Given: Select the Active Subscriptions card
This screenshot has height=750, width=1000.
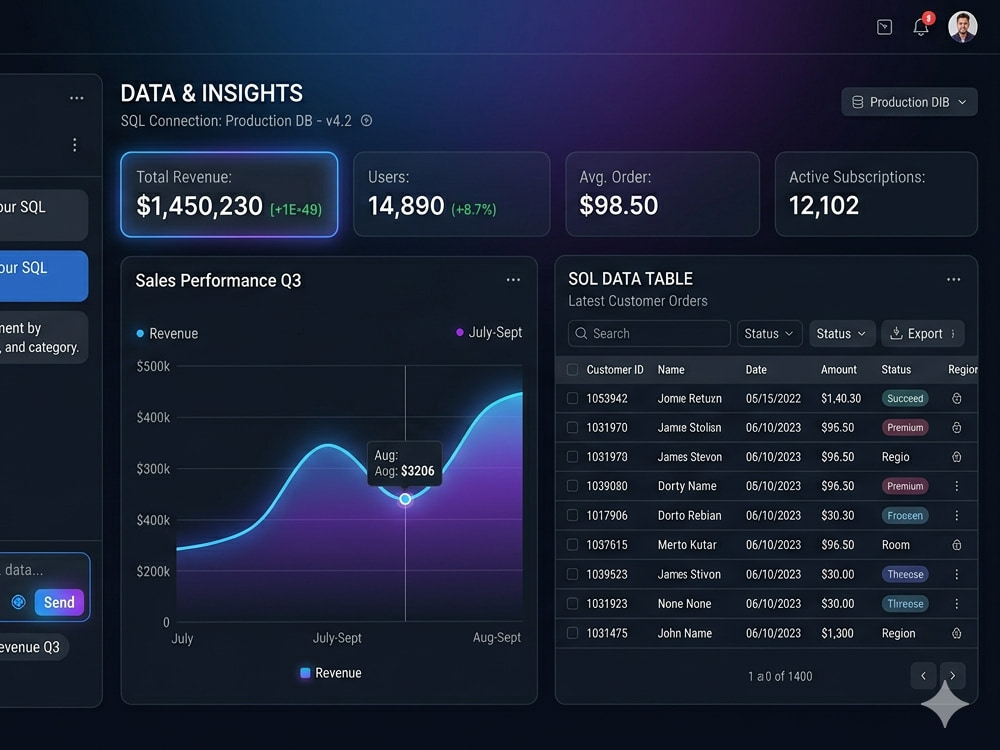Looking at the screenshot, I should 876,195.
